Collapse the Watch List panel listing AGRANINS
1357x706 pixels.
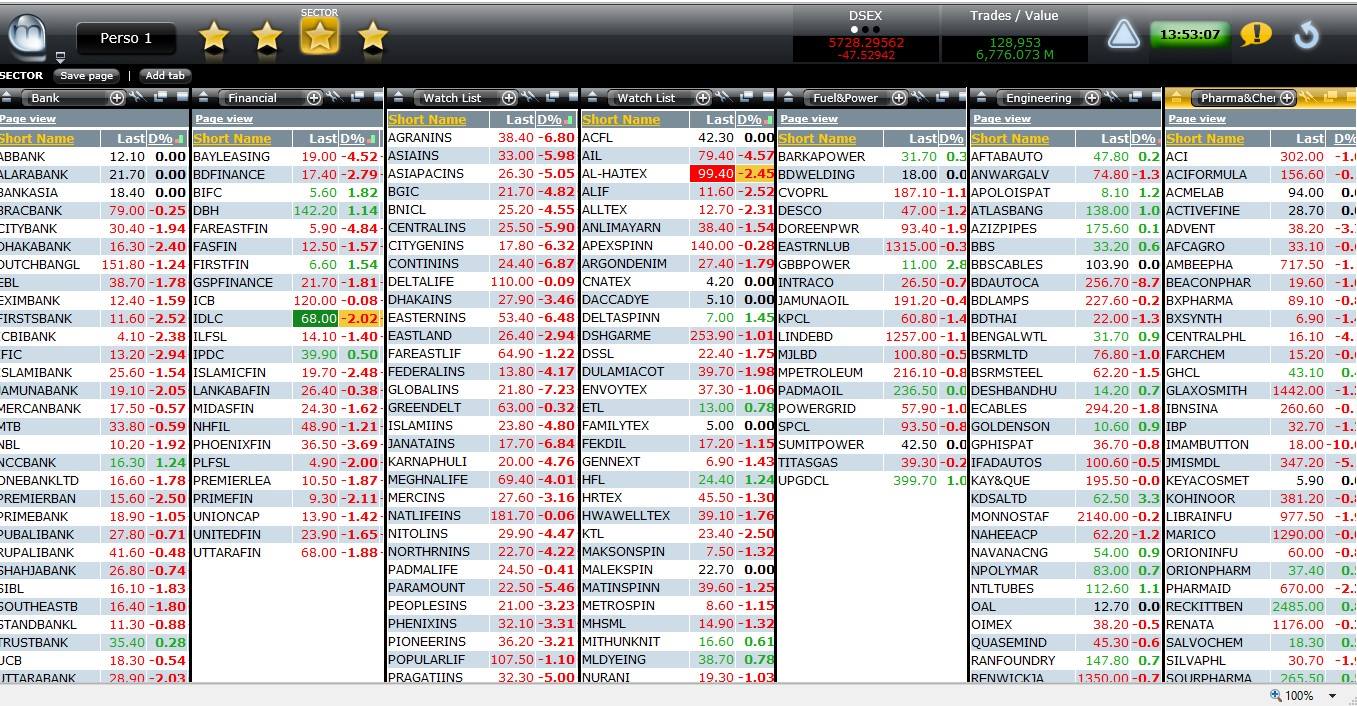[x=398, y=98]
